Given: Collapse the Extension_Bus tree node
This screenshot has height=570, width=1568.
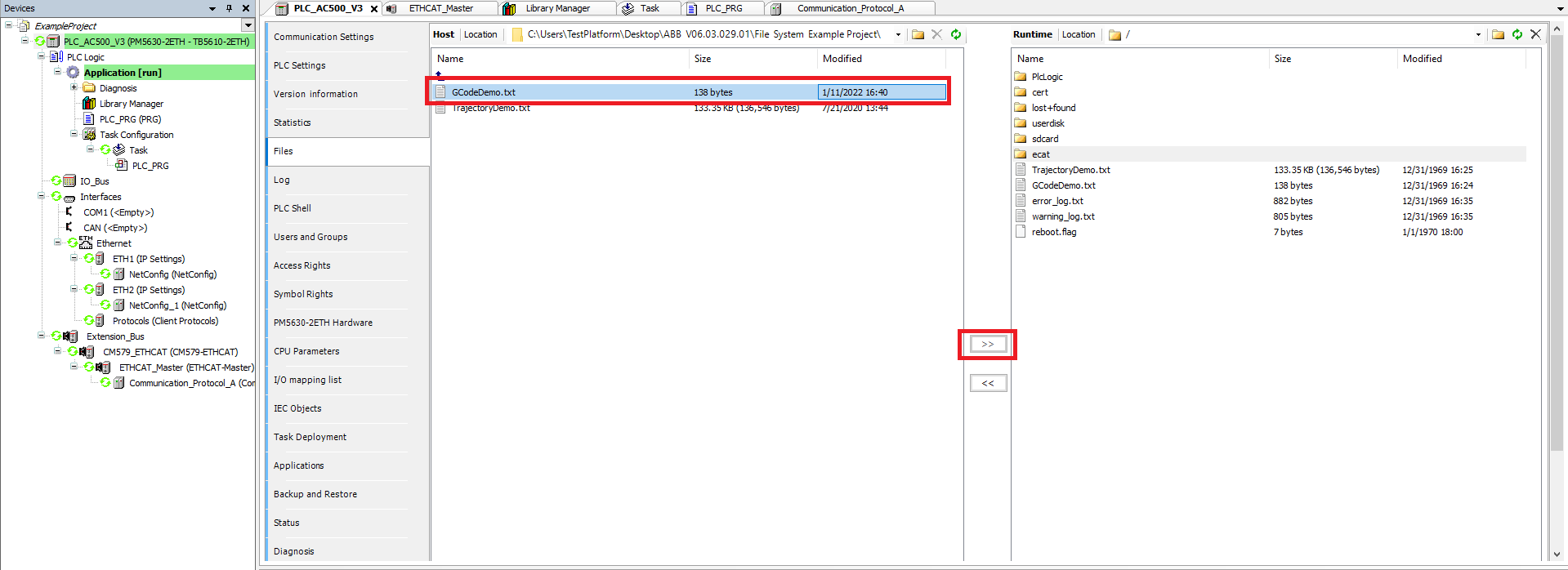Looking at the screenshot, I should point(41,336).
